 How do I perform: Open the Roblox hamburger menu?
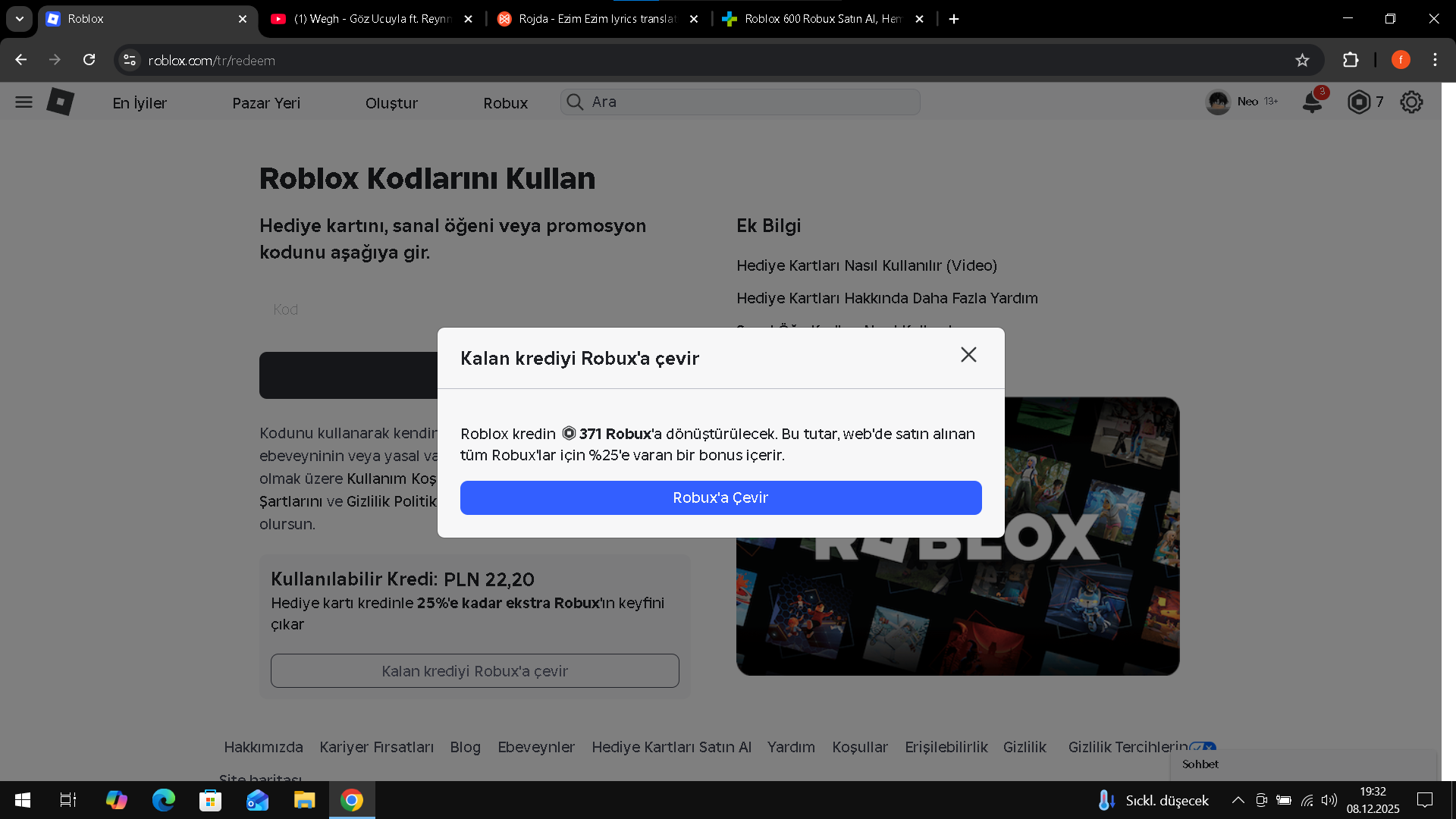coord(24,102)
